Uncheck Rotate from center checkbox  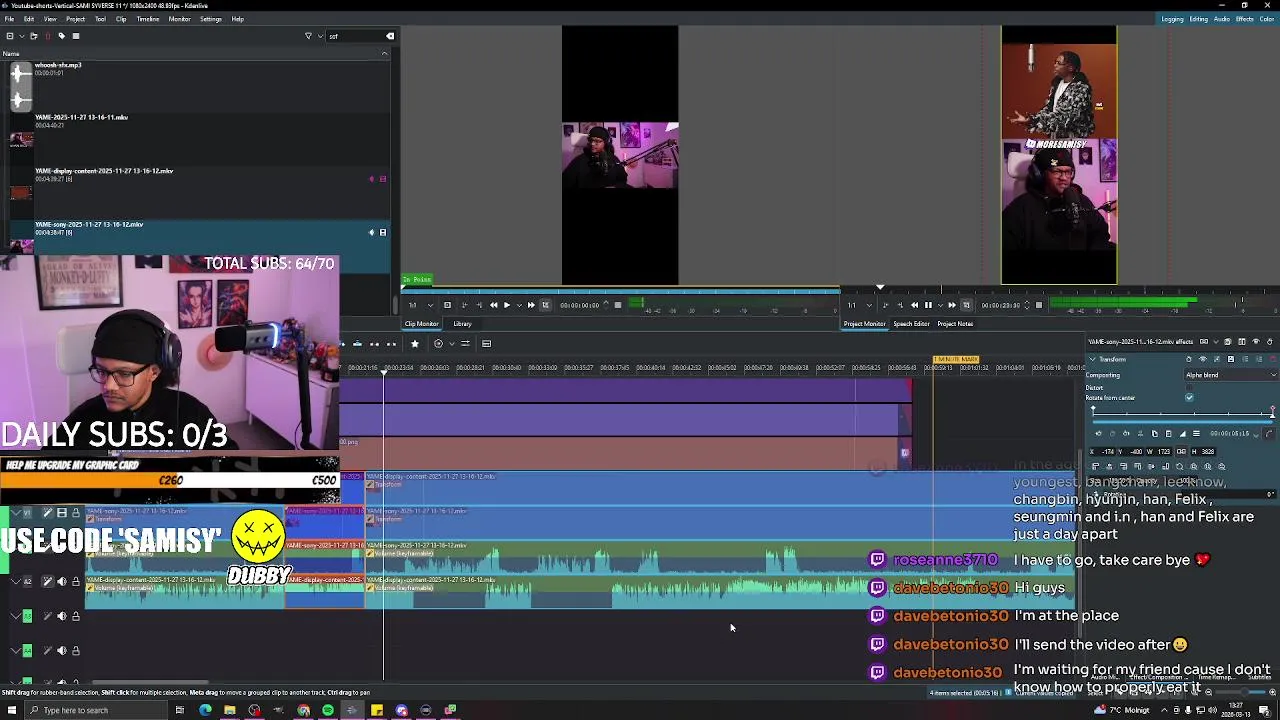1189,398
